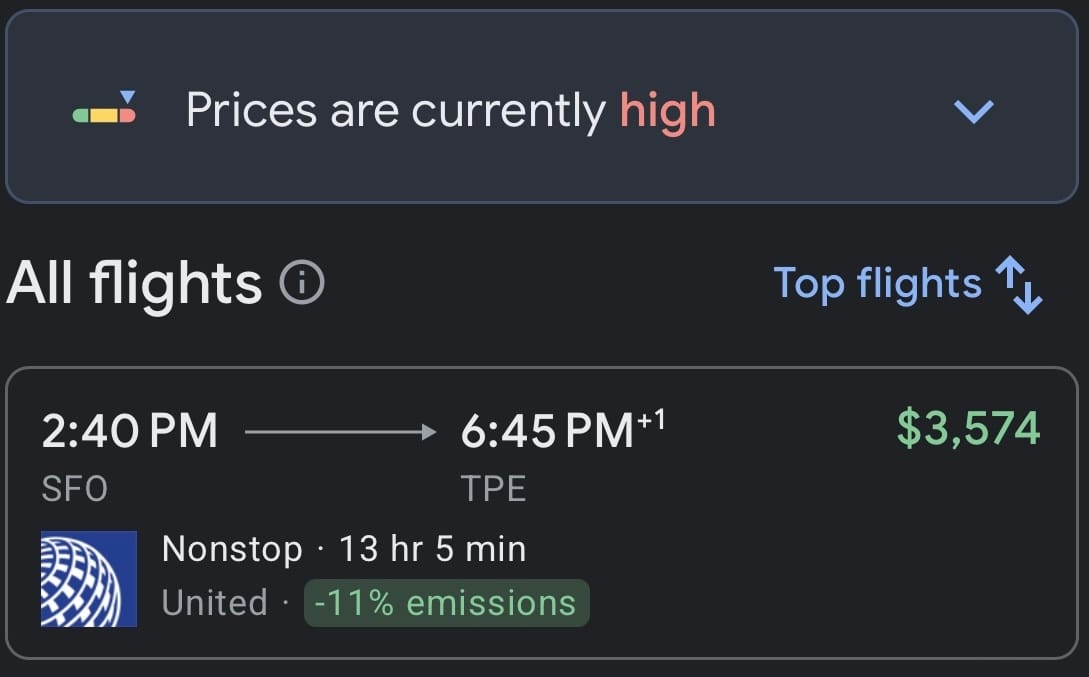Click the 6:45 PM arrival time

tap(547, 431)
